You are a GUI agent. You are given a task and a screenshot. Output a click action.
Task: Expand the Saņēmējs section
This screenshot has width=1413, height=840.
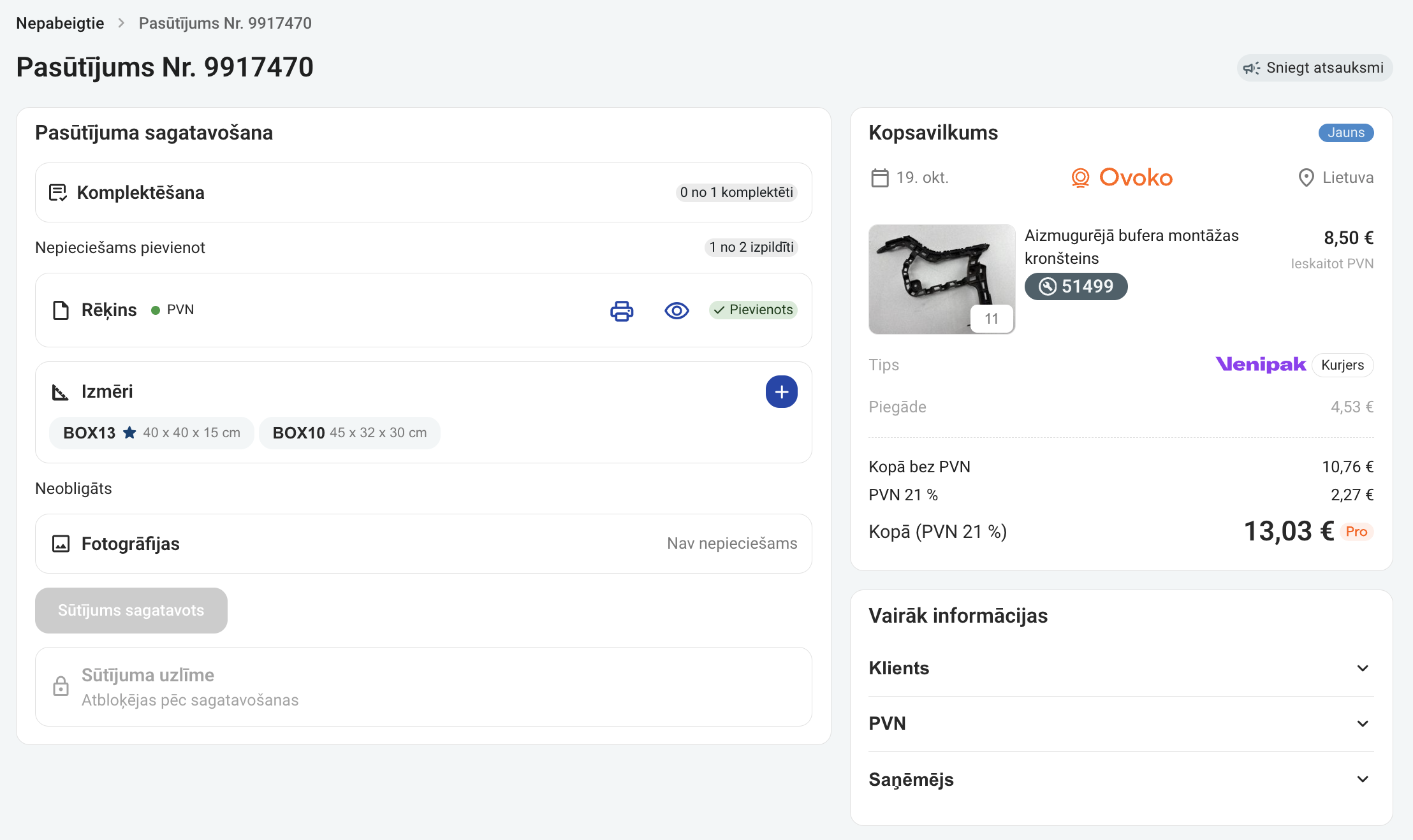tap(1121, 779)
